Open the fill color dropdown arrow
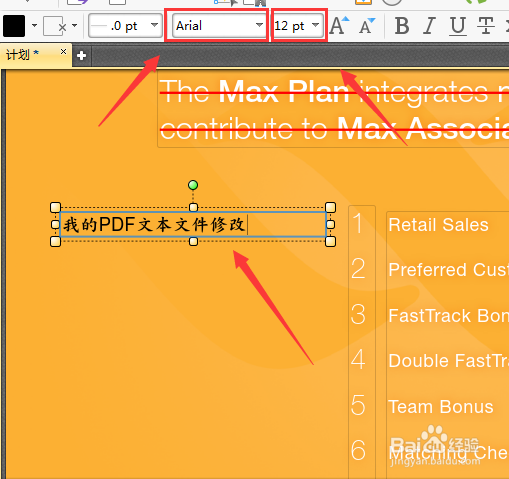This screenshot has height=479, width=509. (x=75, y=26)
